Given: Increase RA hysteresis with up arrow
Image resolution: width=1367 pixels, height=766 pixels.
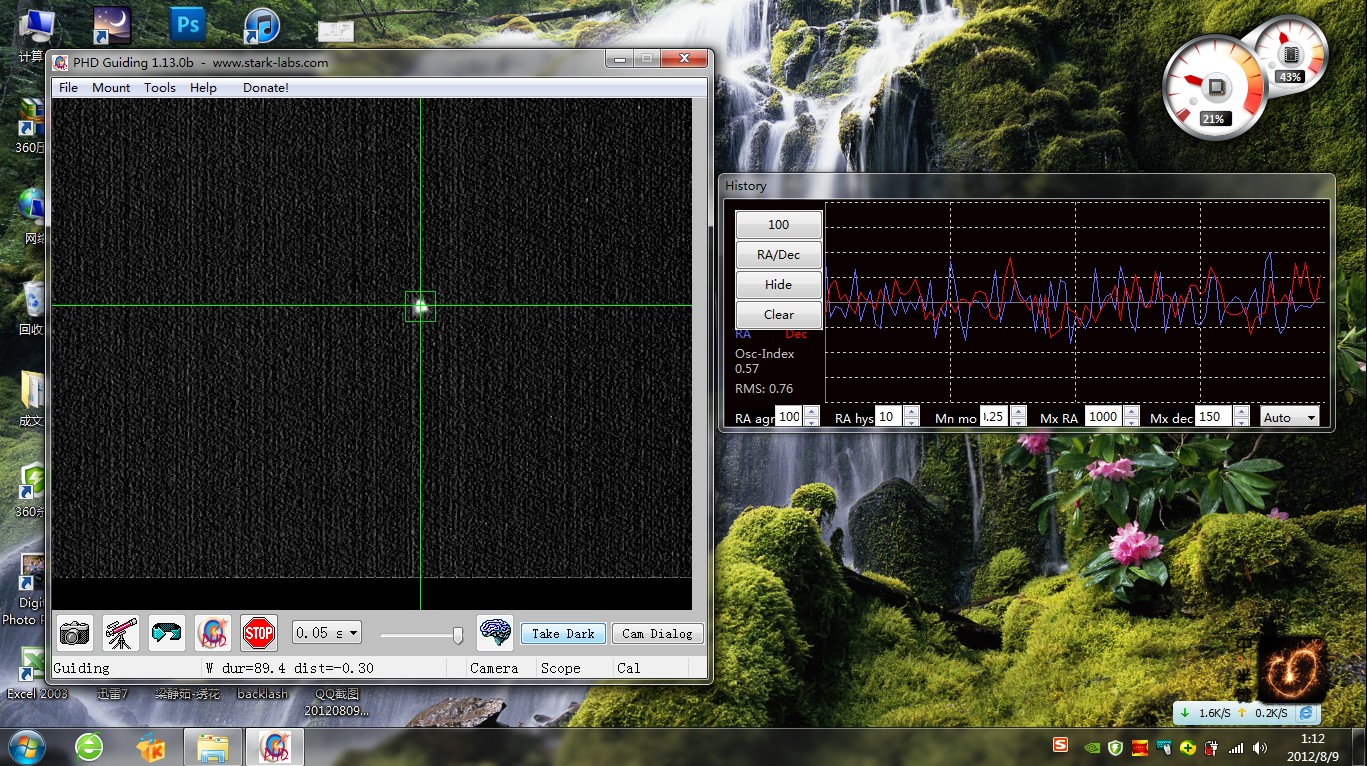Looking at the screenshot, I should click(x=911, y=411).
